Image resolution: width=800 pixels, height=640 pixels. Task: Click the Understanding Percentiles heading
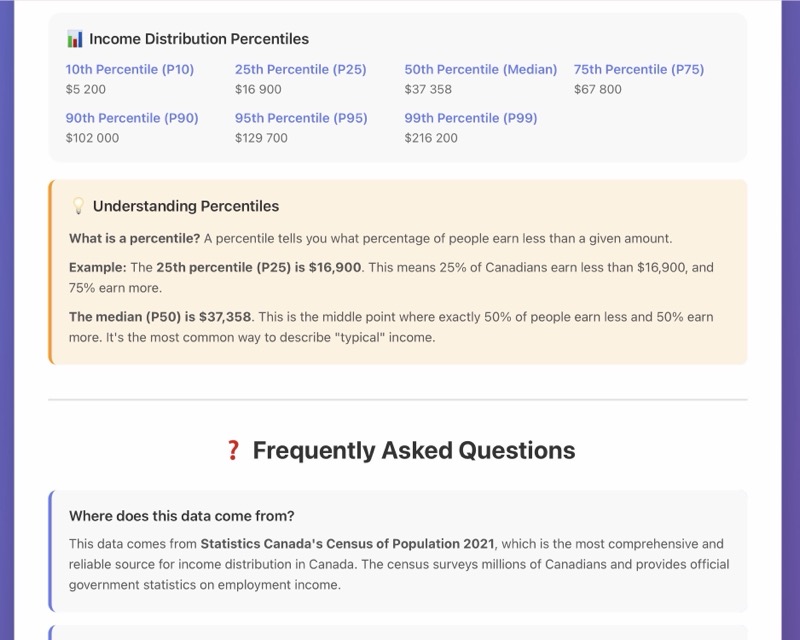point(186,206)
